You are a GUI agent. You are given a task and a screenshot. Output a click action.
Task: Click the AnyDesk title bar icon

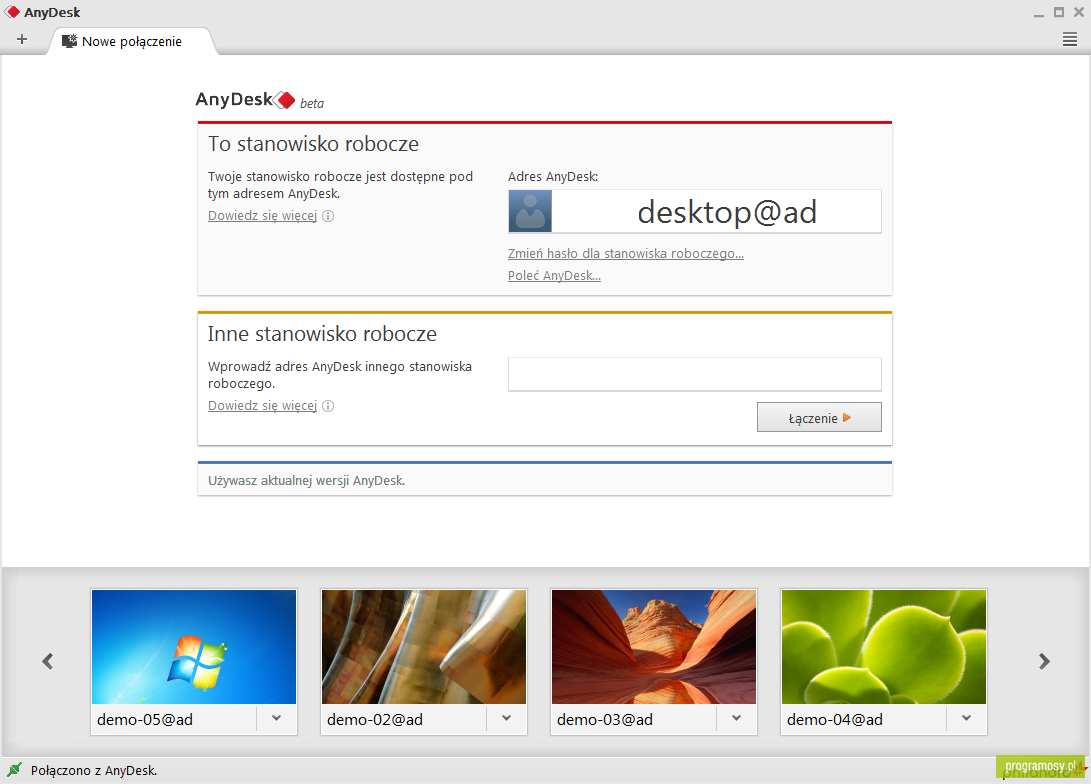point(12,12)
